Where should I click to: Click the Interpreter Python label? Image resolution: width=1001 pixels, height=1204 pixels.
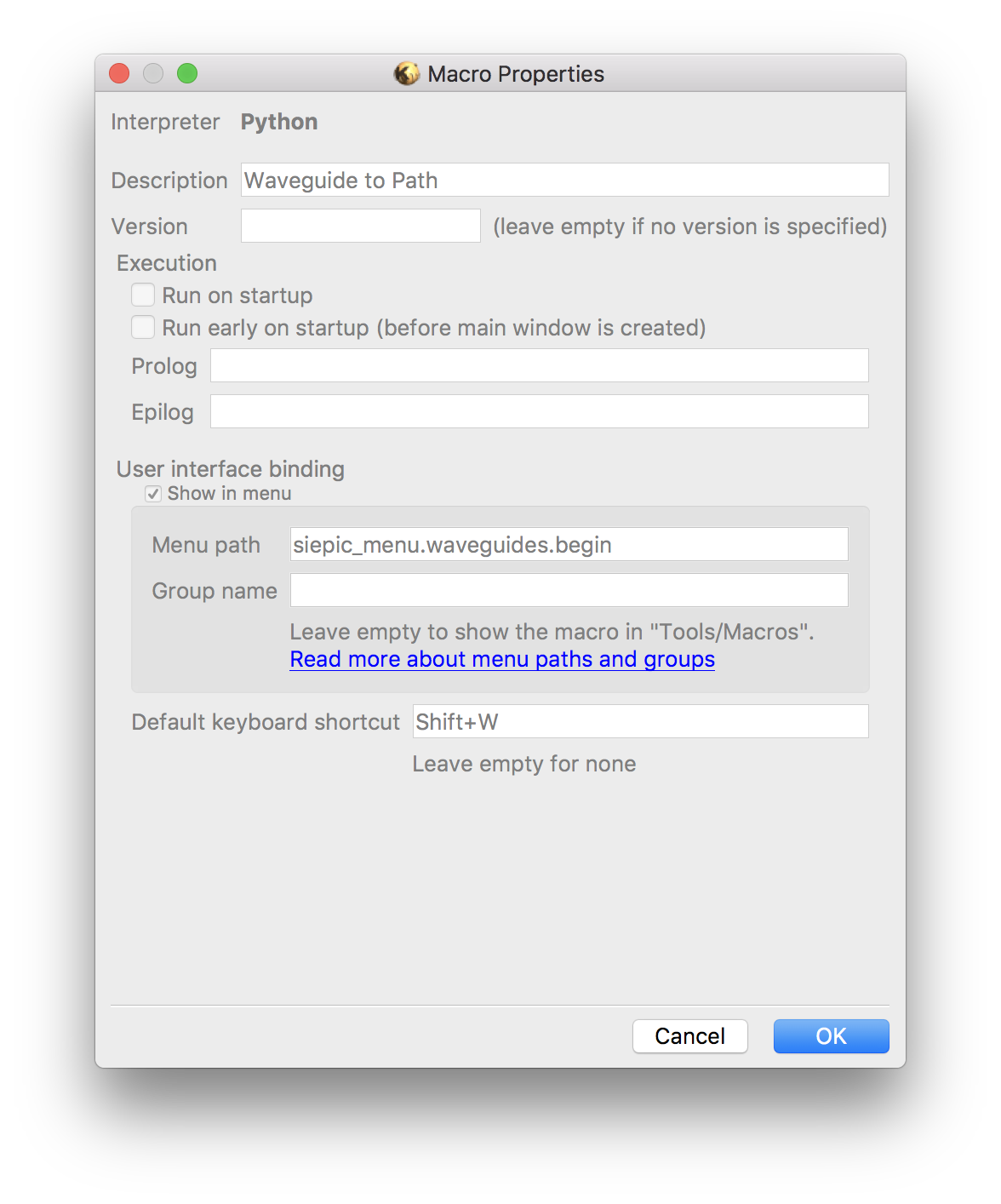click(x=279, y=122)
